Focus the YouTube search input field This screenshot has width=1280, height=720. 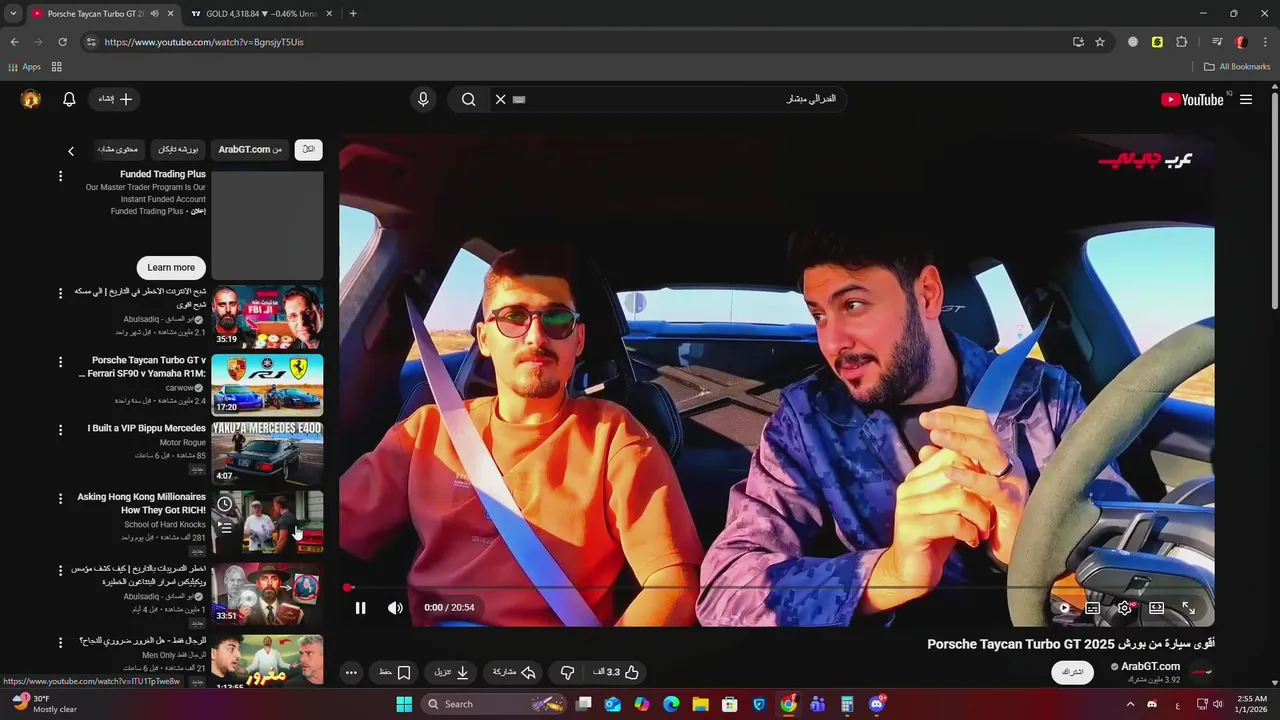(x=680, y=99)
